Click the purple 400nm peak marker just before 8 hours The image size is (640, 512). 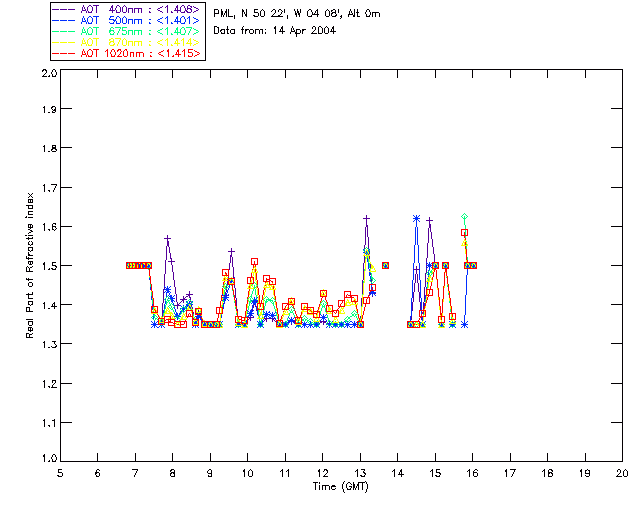click(x=167, y=238)
